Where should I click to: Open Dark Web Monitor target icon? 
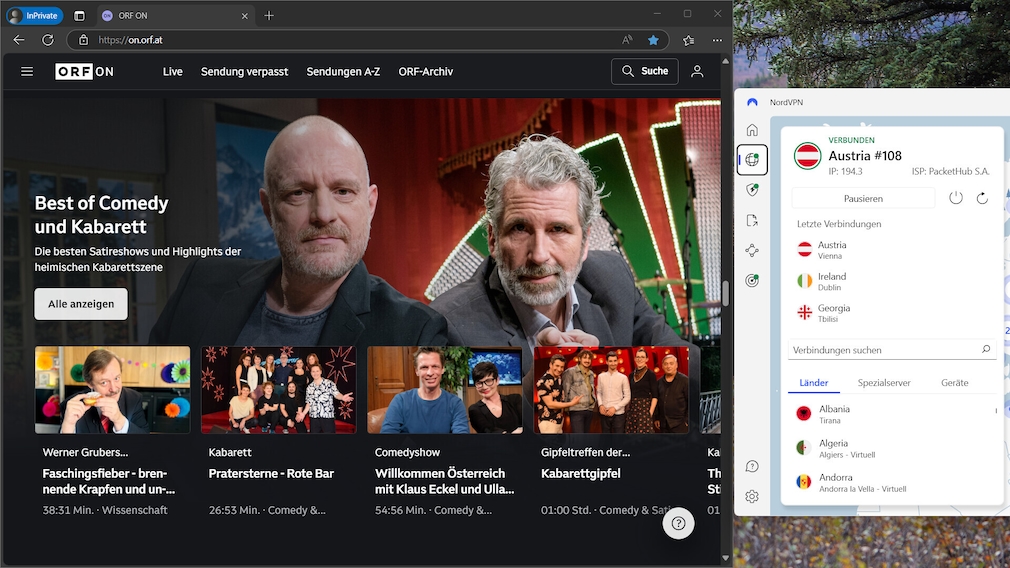[x=752, y=281]
